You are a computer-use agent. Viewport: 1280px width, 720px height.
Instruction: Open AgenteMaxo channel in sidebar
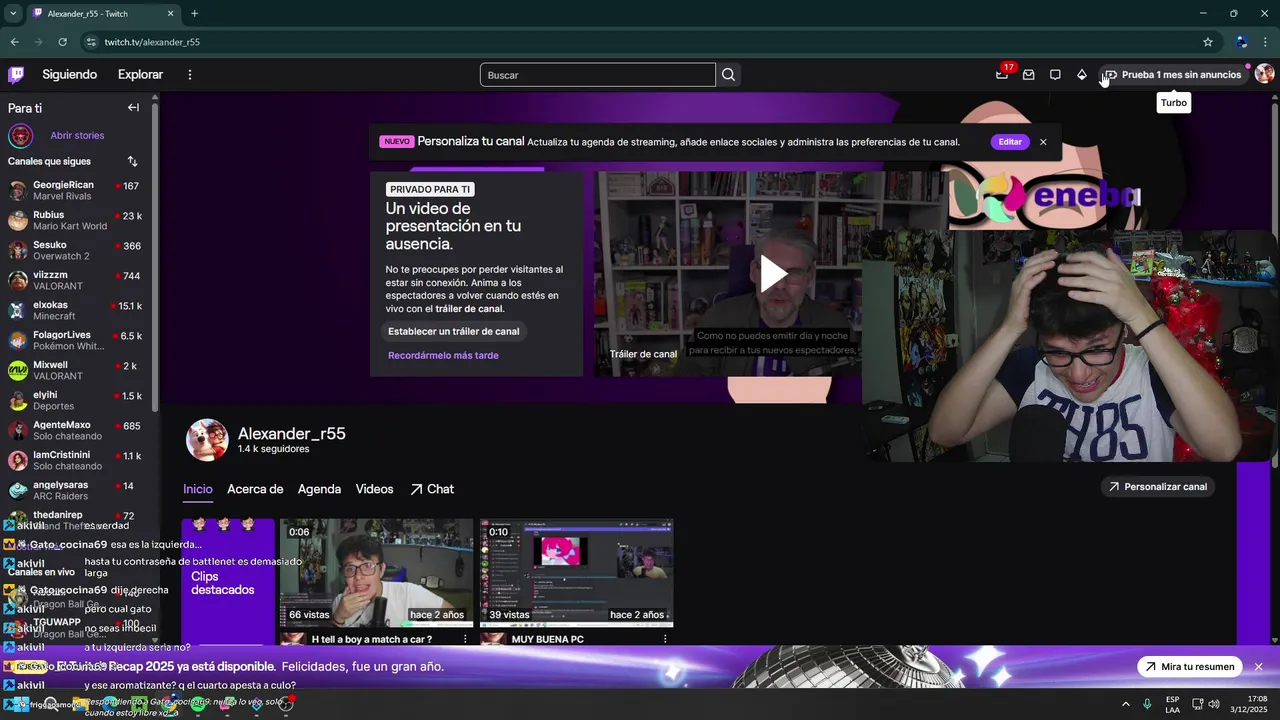(78, 430)
